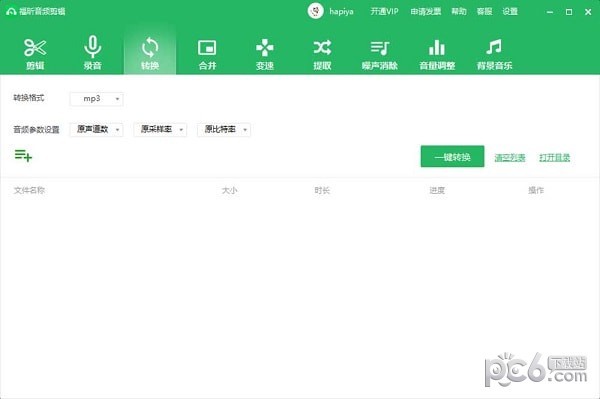Click the hapiya username
600x399 pixels.
point(341,11)
